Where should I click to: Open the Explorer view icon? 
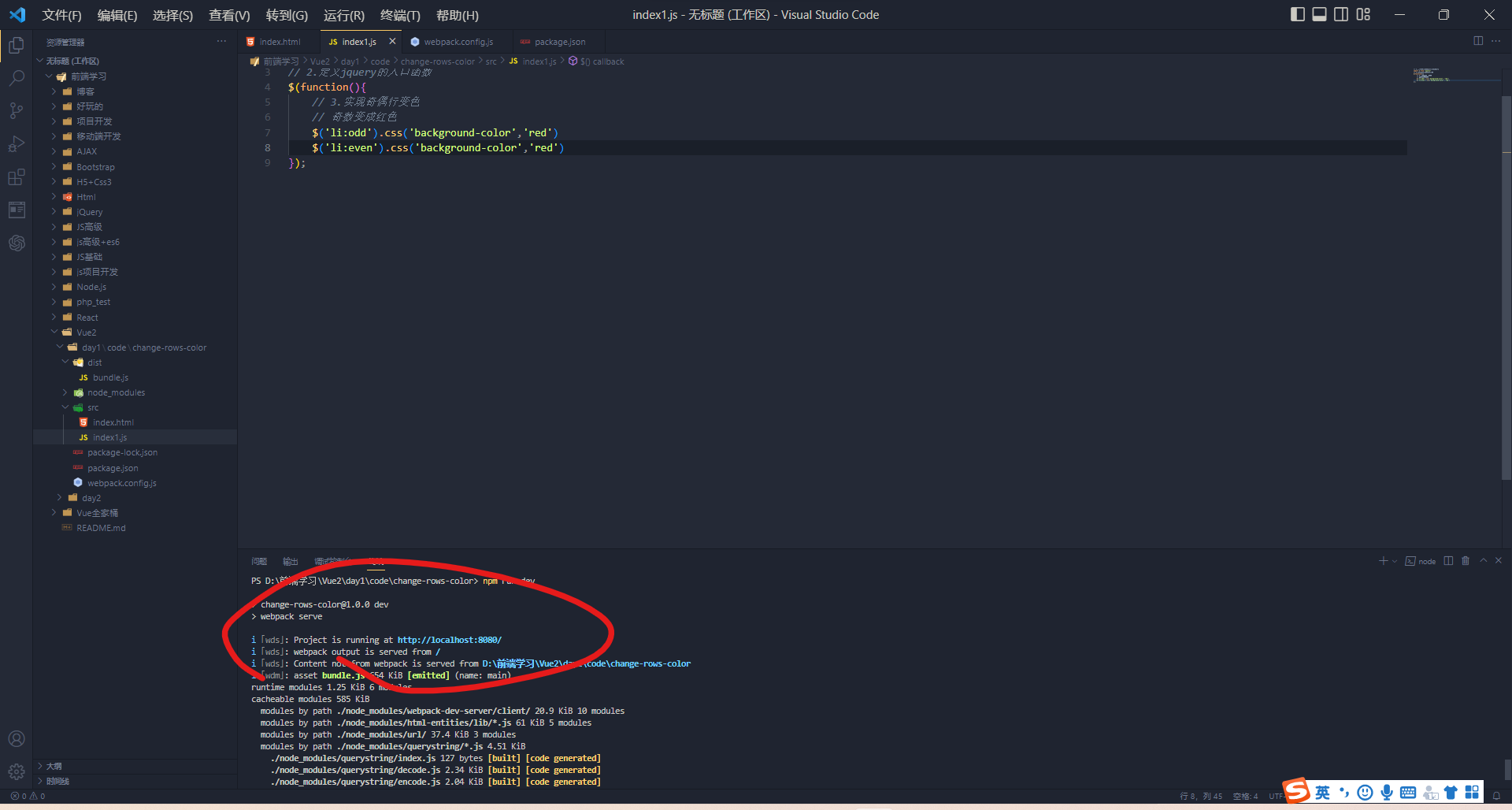click(x=17, y=45)
